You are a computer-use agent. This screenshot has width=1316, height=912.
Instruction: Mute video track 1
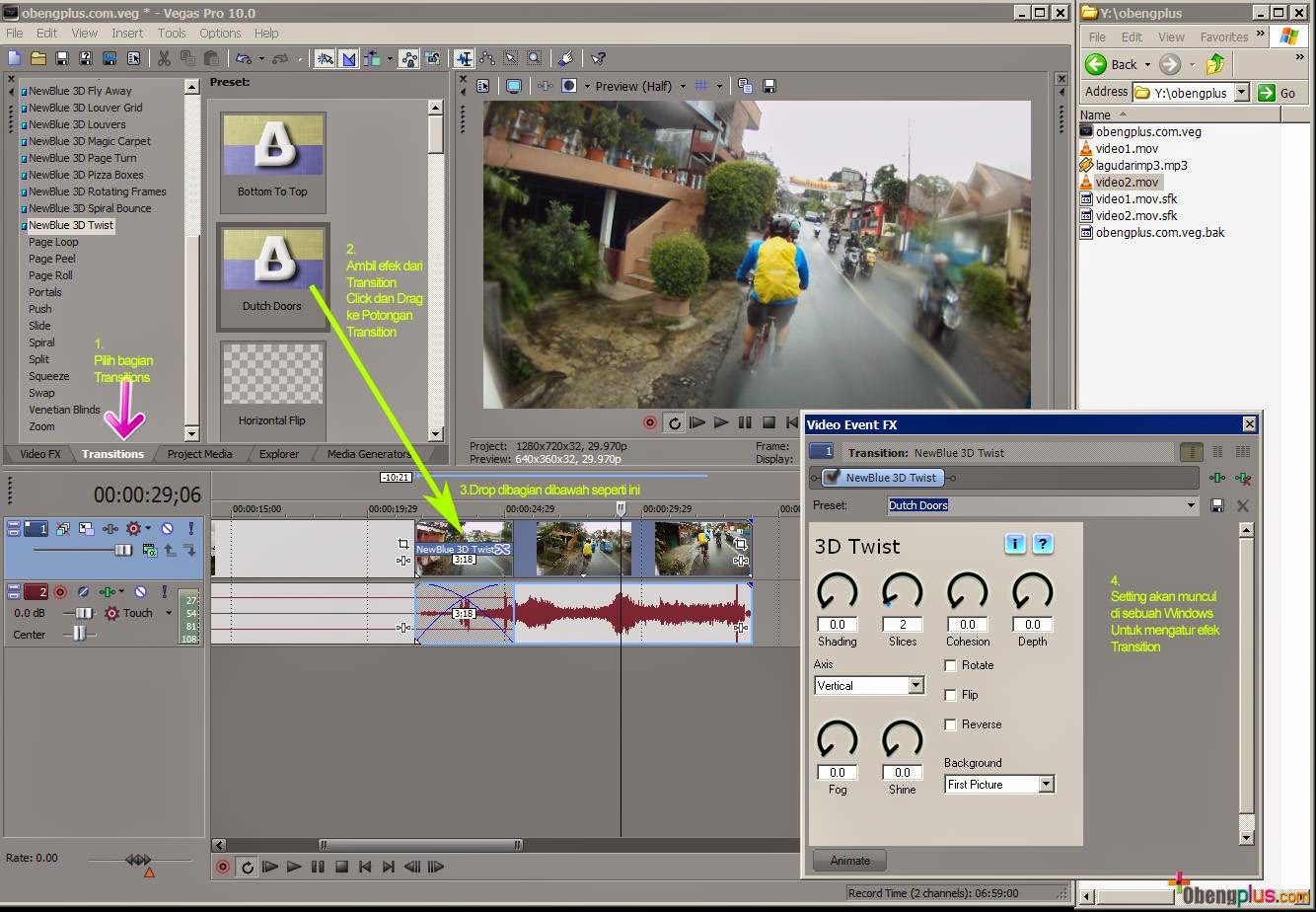point(167,529)
